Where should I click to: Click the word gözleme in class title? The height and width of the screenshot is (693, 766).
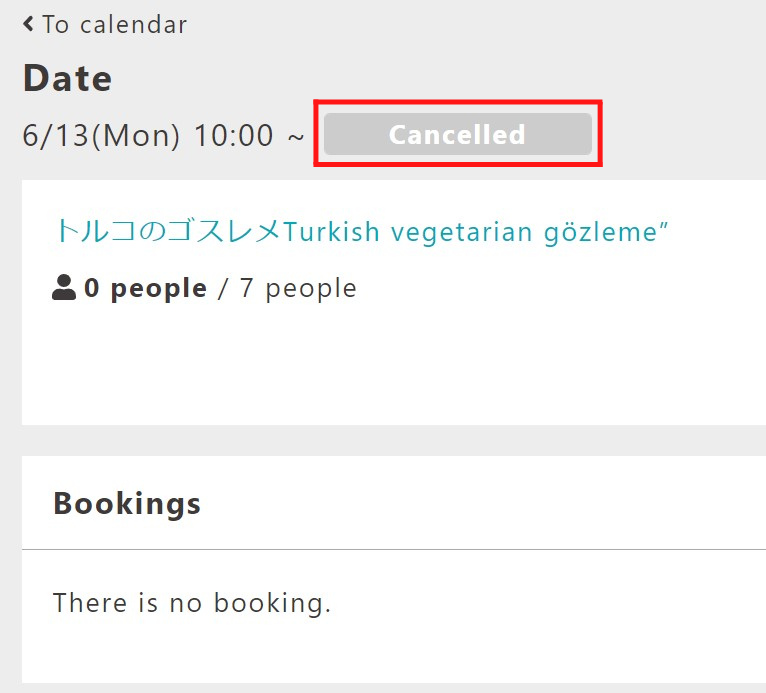tap(601, 232)
